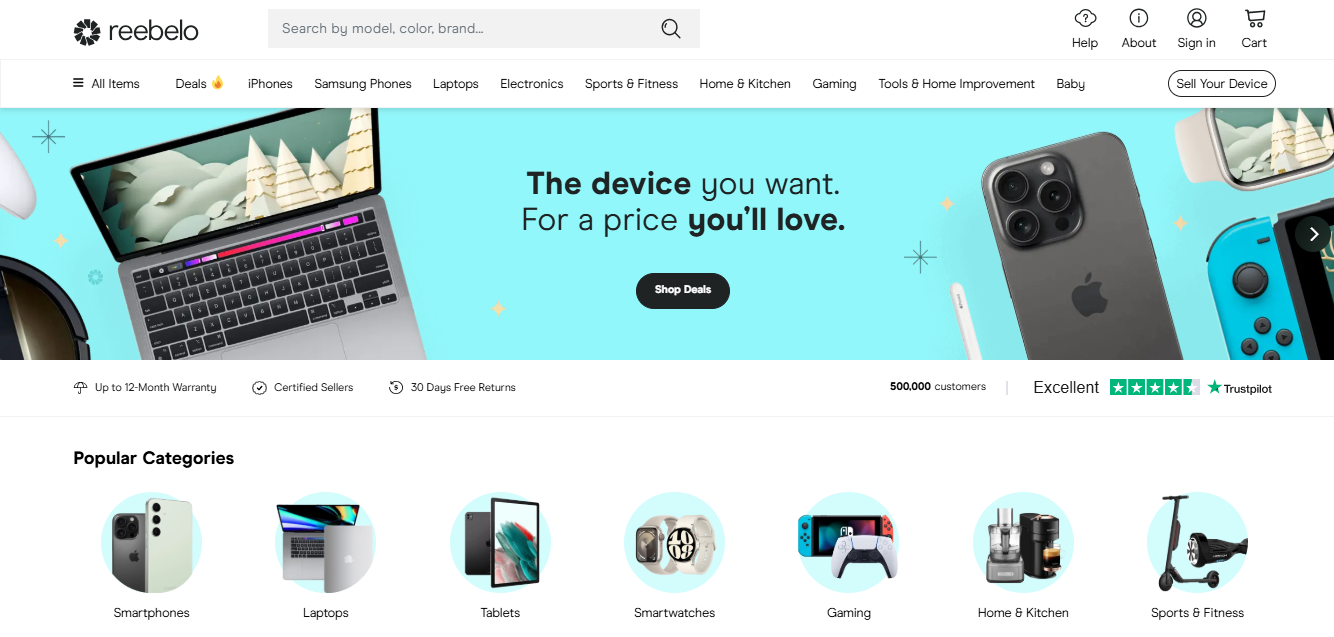Click the 30 Days Free Returns link
Image resolution: width=1334 pixels, height=637 pixels.
452,387
